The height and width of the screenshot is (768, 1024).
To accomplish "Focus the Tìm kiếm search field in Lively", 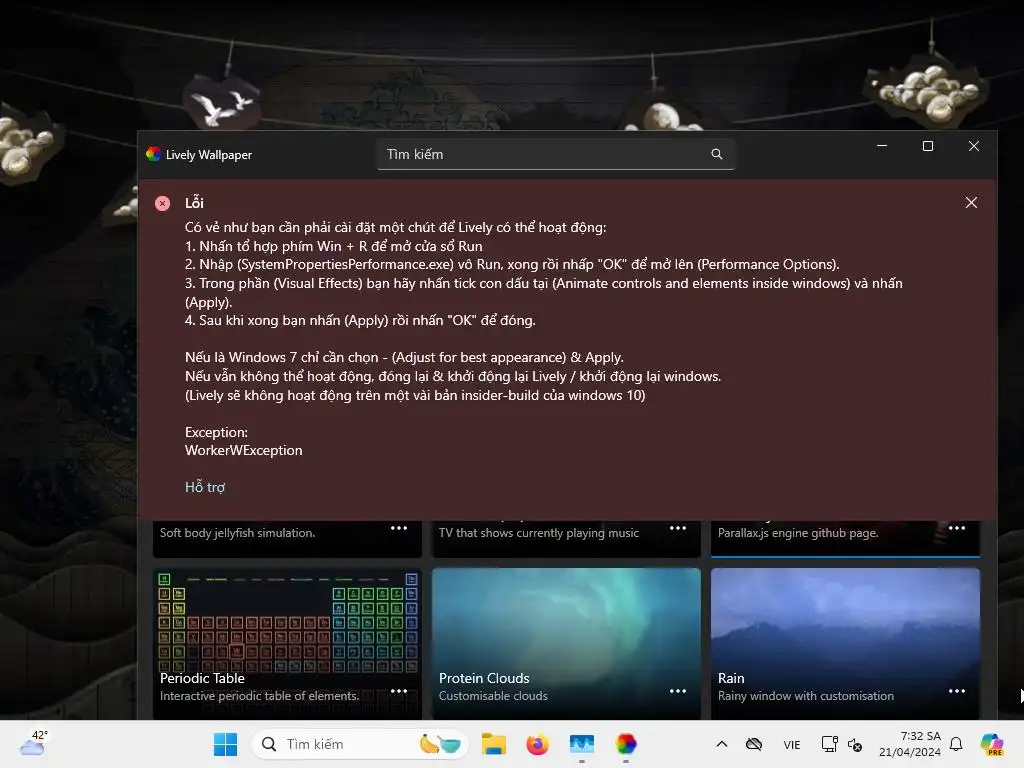I will click(x=556, y=154).
